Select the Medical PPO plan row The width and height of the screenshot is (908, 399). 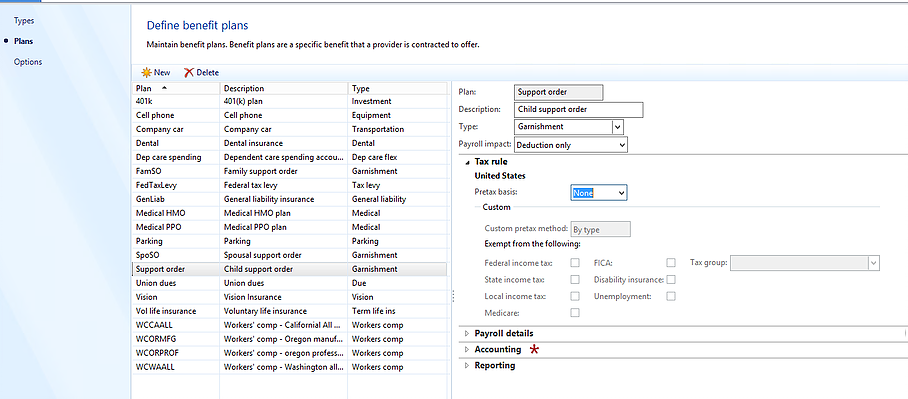coord(290,227)
